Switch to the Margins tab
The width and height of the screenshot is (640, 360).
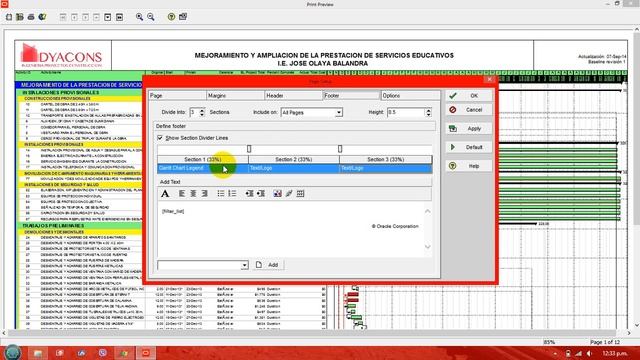point(236,96)
